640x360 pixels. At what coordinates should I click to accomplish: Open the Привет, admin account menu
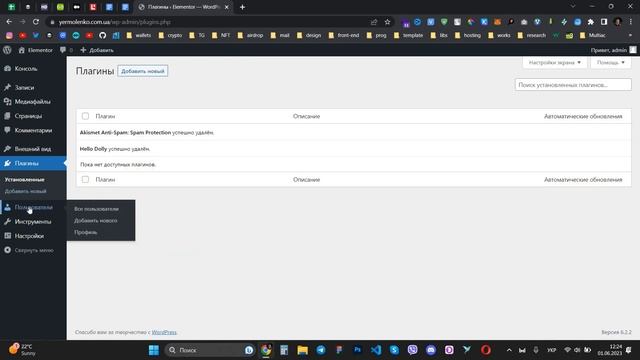(613, 50)
